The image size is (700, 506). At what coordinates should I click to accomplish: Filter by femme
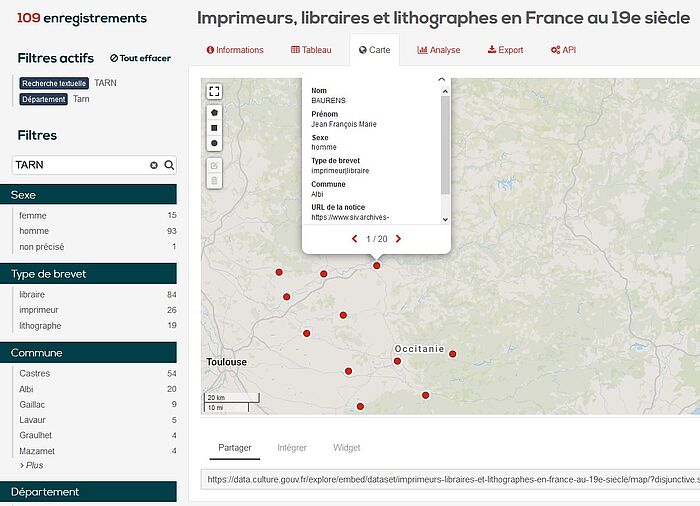97,215
